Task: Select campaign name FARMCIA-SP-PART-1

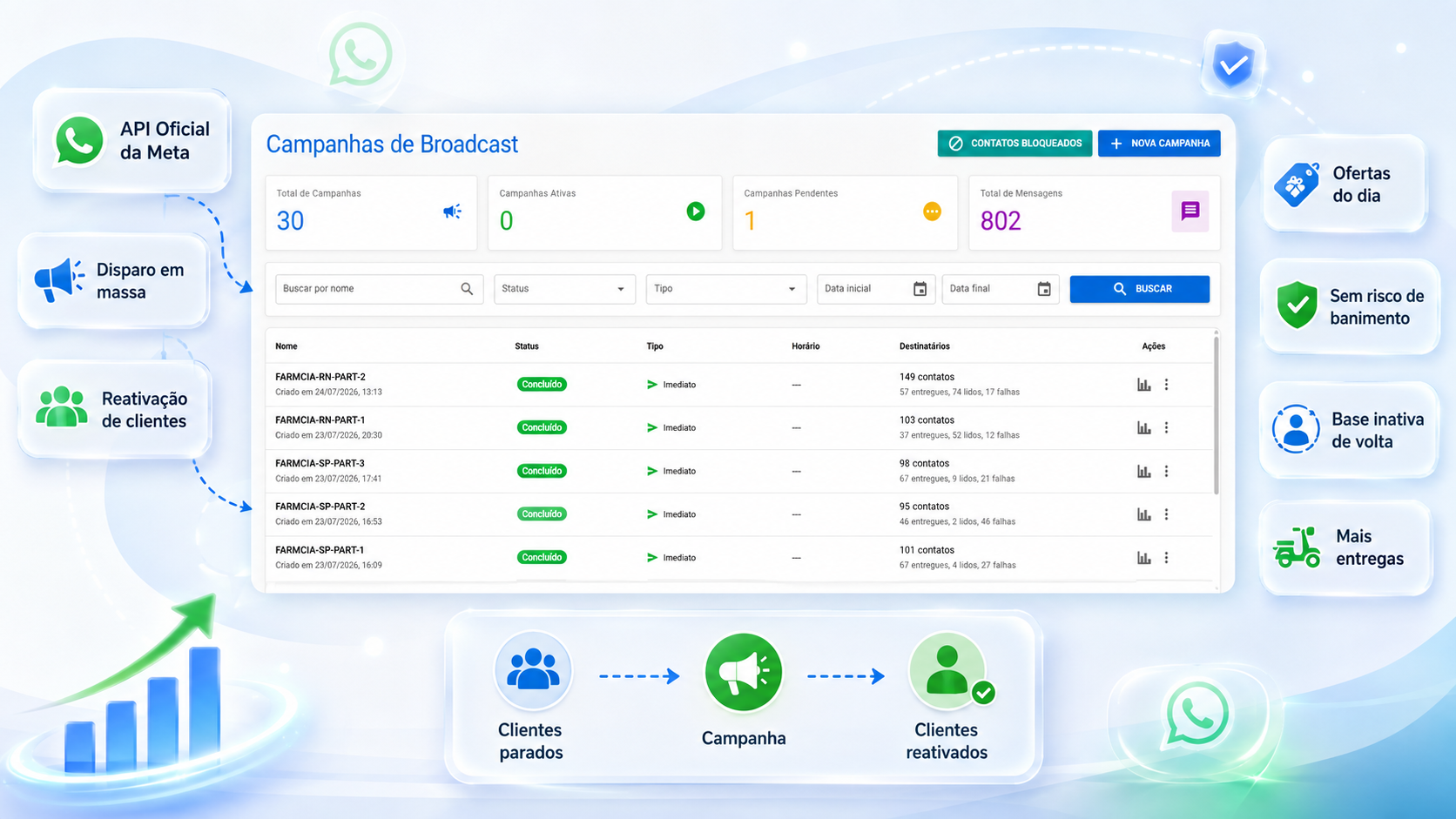Action: point(320,550)
